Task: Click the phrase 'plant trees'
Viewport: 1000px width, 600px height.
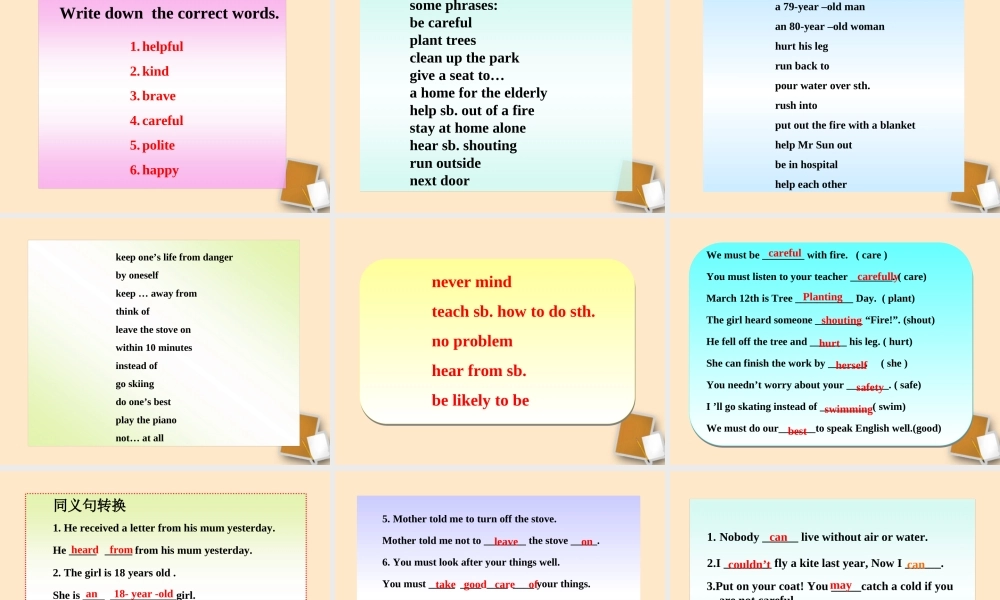Action: 443,40
